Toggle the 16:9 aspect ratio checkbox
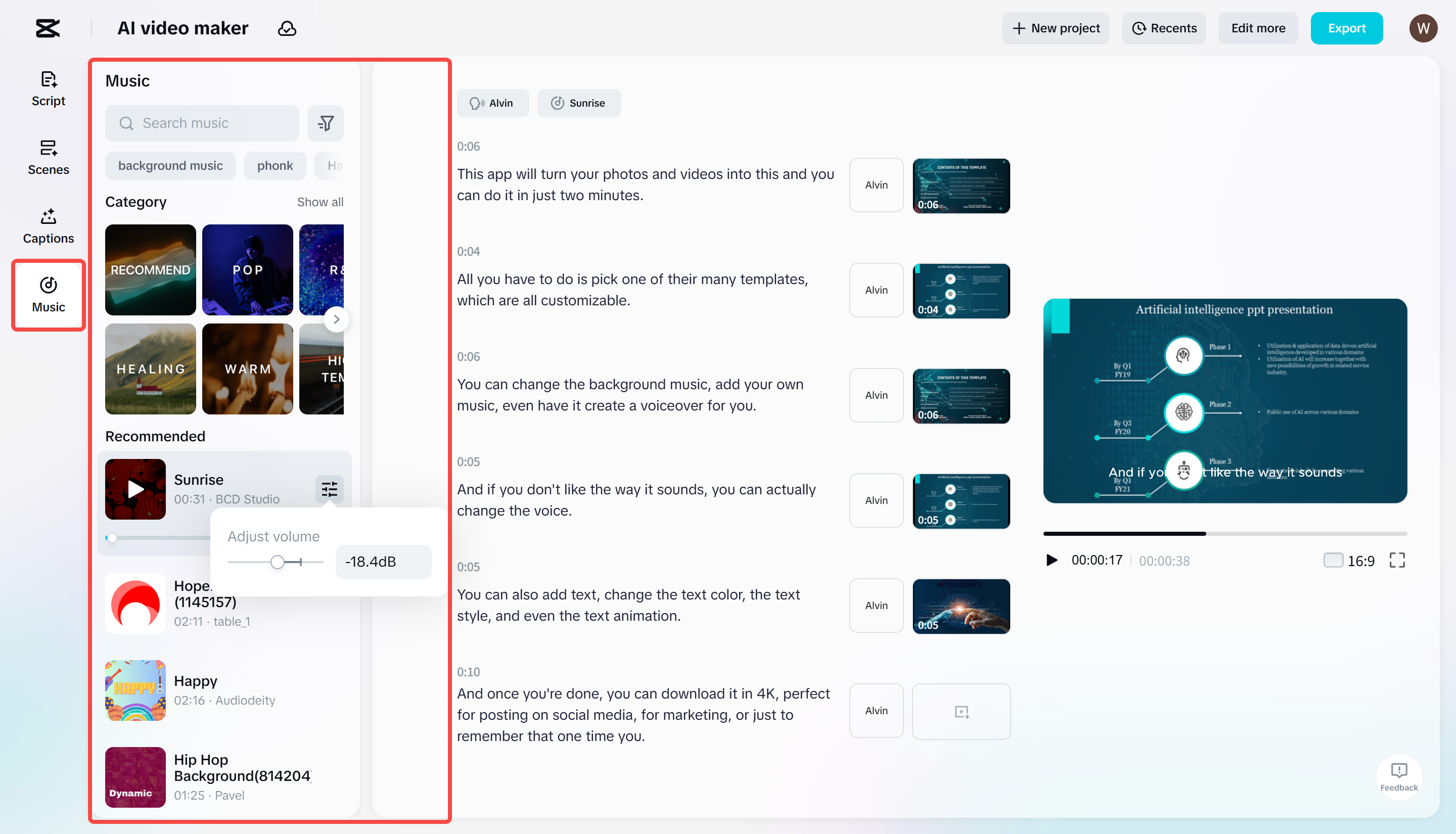 (1335, 560)
